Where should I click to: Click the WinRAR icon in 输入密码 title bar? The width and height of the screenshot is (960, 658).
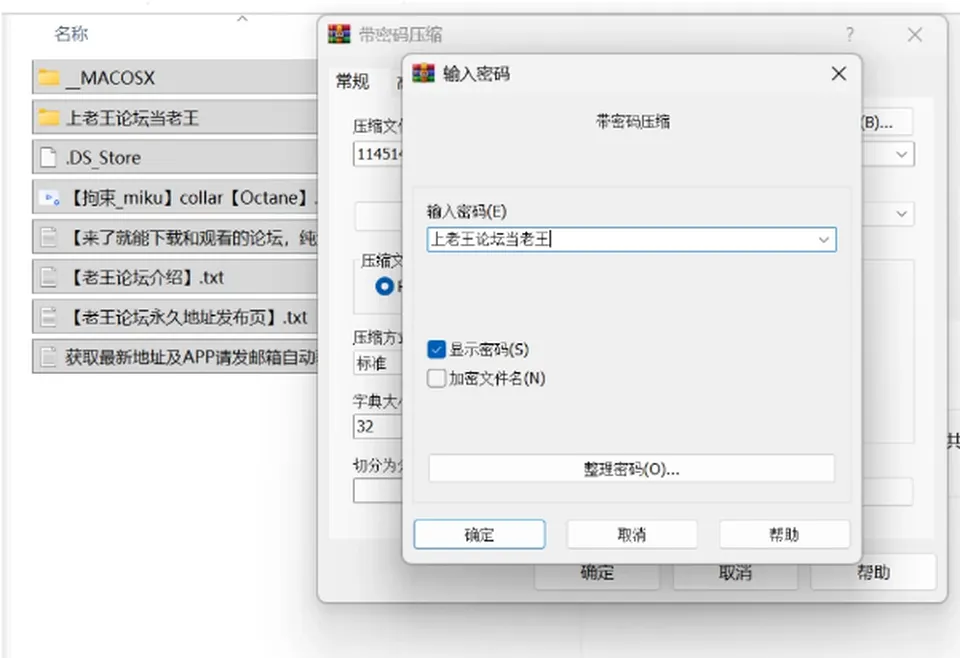(x=423, y=73)
